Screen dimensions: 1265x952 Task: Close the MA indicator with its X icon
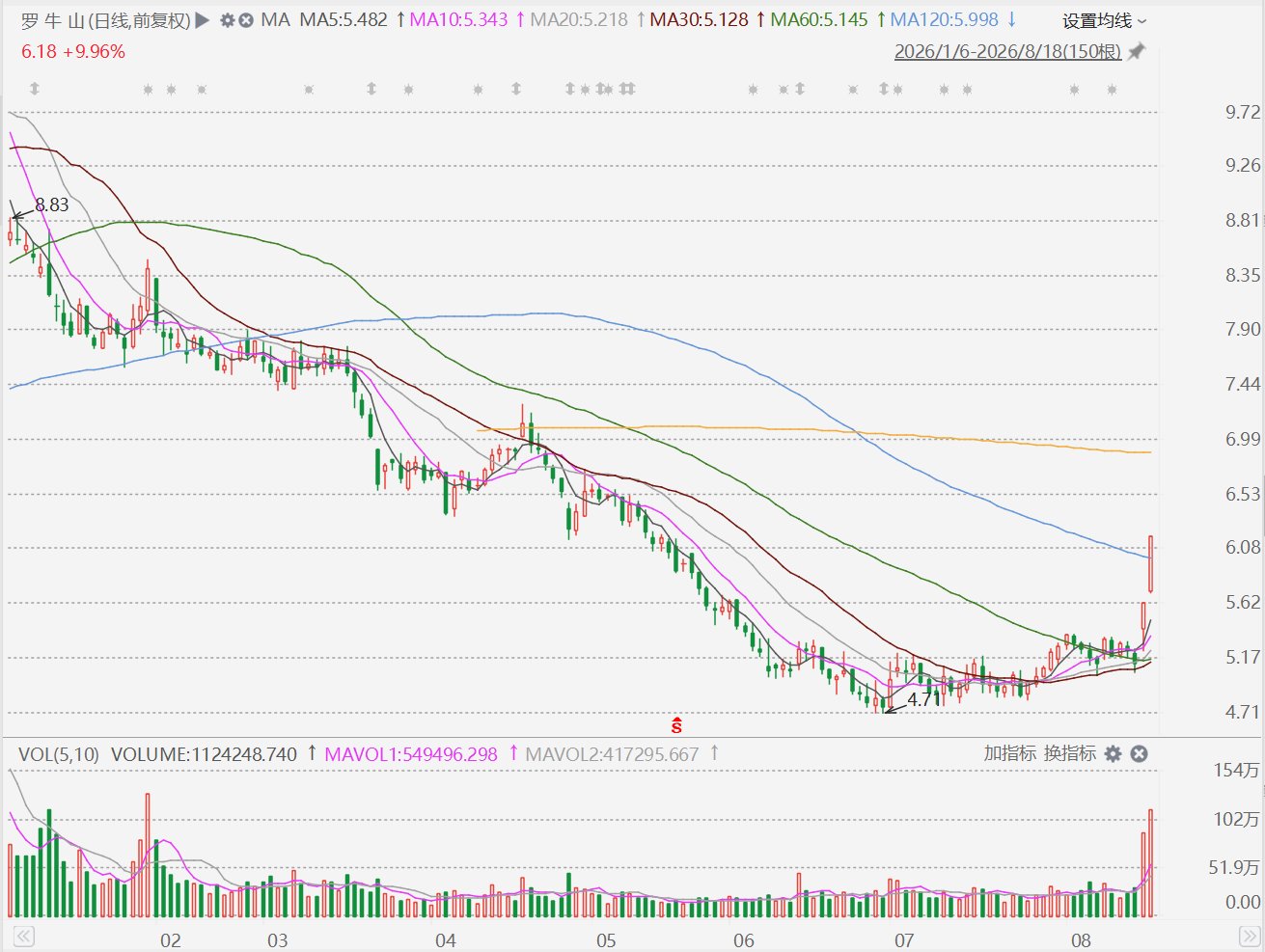(246, 20)
